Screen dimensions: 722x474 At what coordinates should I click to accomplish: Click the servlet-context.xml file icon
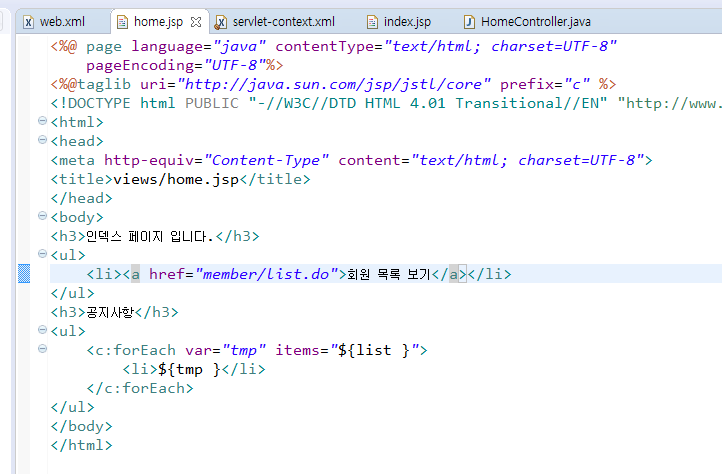[221, 22]
